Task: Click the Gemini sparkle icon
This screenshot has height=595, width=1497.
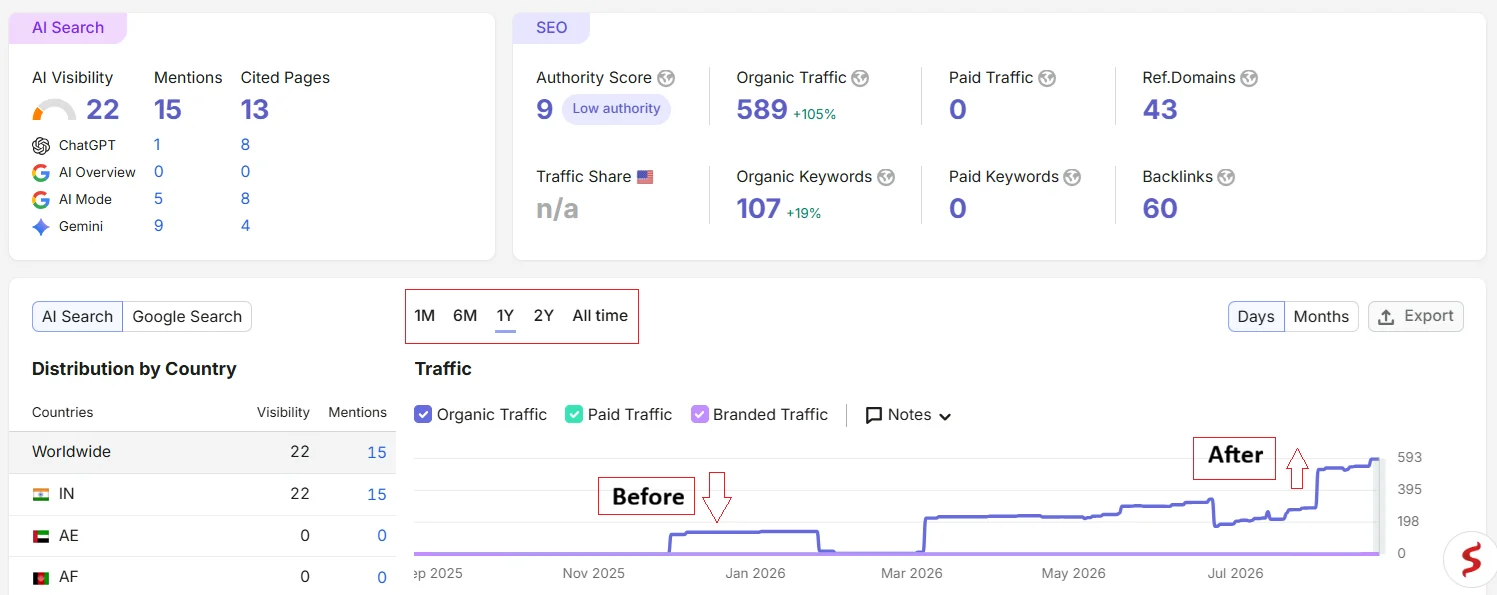Action: [41, 227]
